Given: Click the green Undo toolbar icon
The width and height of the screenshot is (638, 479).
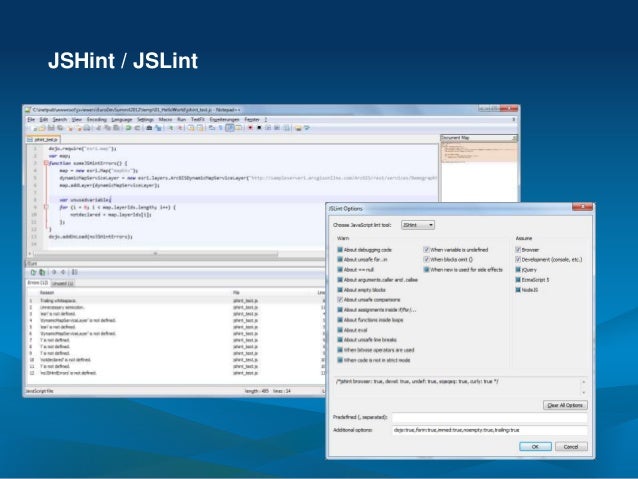Looking at the screenshot, I should [x=127, y=128].
